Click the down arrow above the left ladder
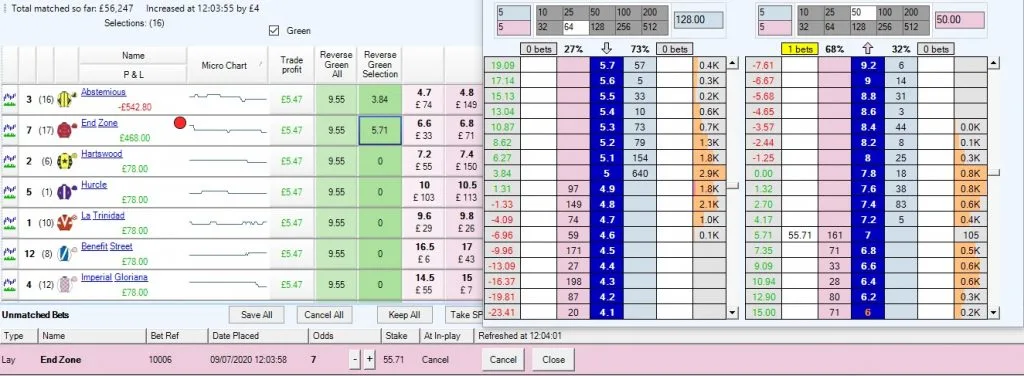Viewport: 1024px width, 376px height. pyautogui.click(x=606, y=48)
